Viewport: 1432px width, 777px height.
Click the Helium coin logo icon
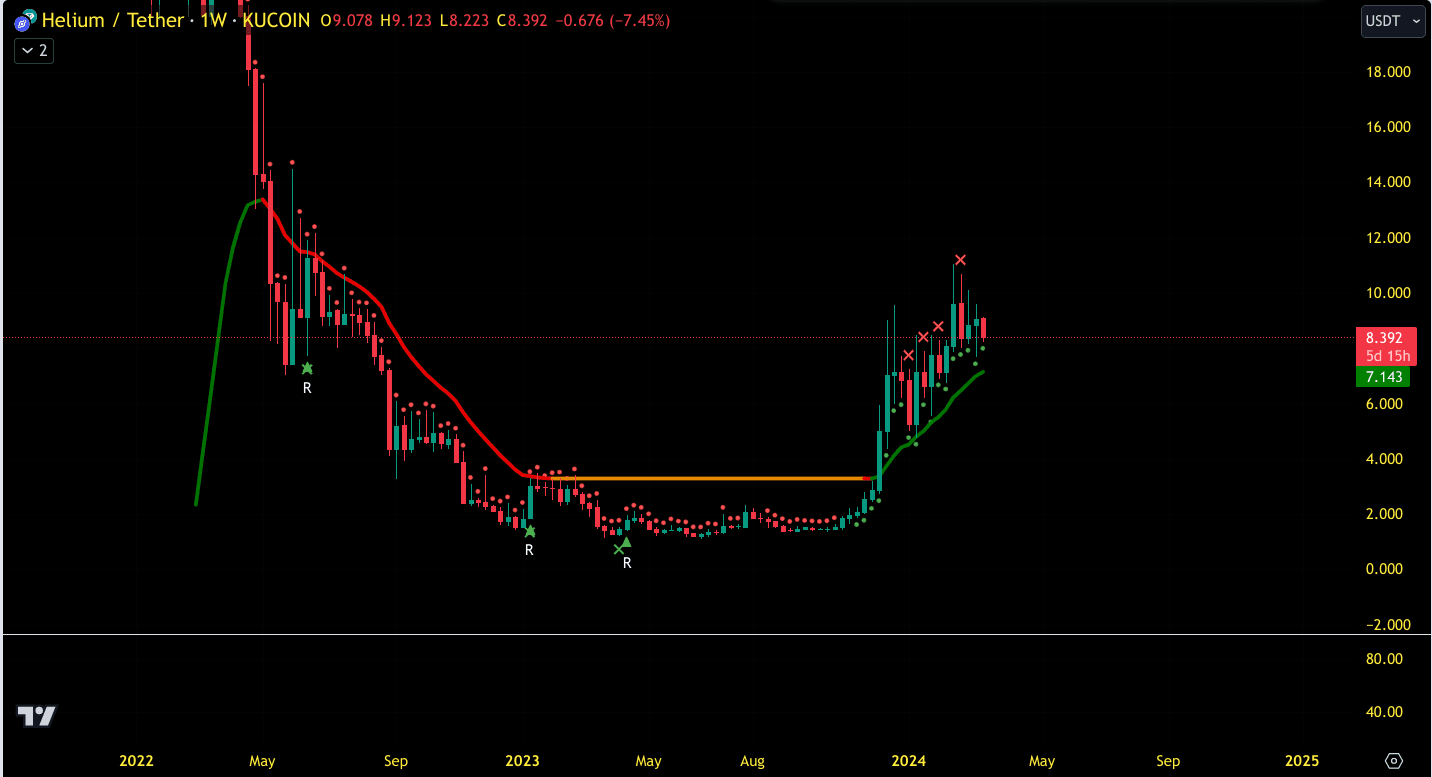pos(24,20)
